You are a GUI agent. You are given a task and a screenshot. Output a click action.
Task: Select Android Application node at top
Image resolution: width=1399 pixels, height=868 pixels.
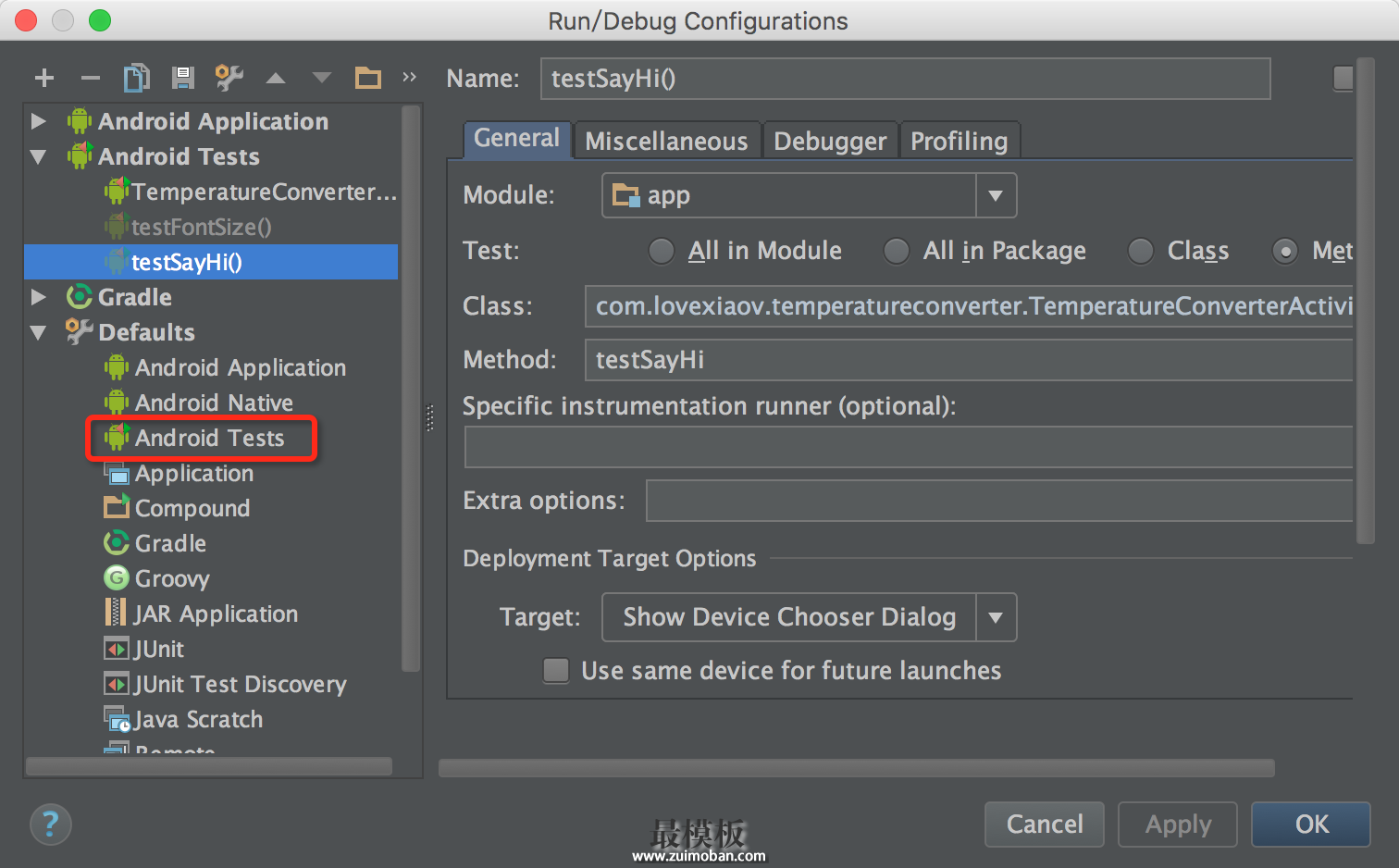tap(213, 121)
